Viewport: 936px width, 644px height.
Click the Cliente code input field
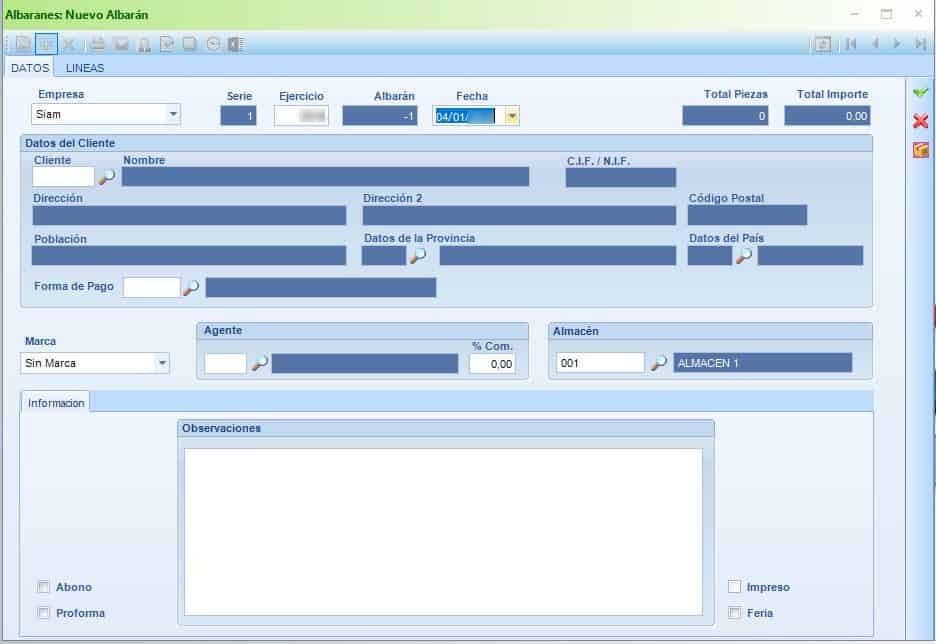(x=63, y=177)
